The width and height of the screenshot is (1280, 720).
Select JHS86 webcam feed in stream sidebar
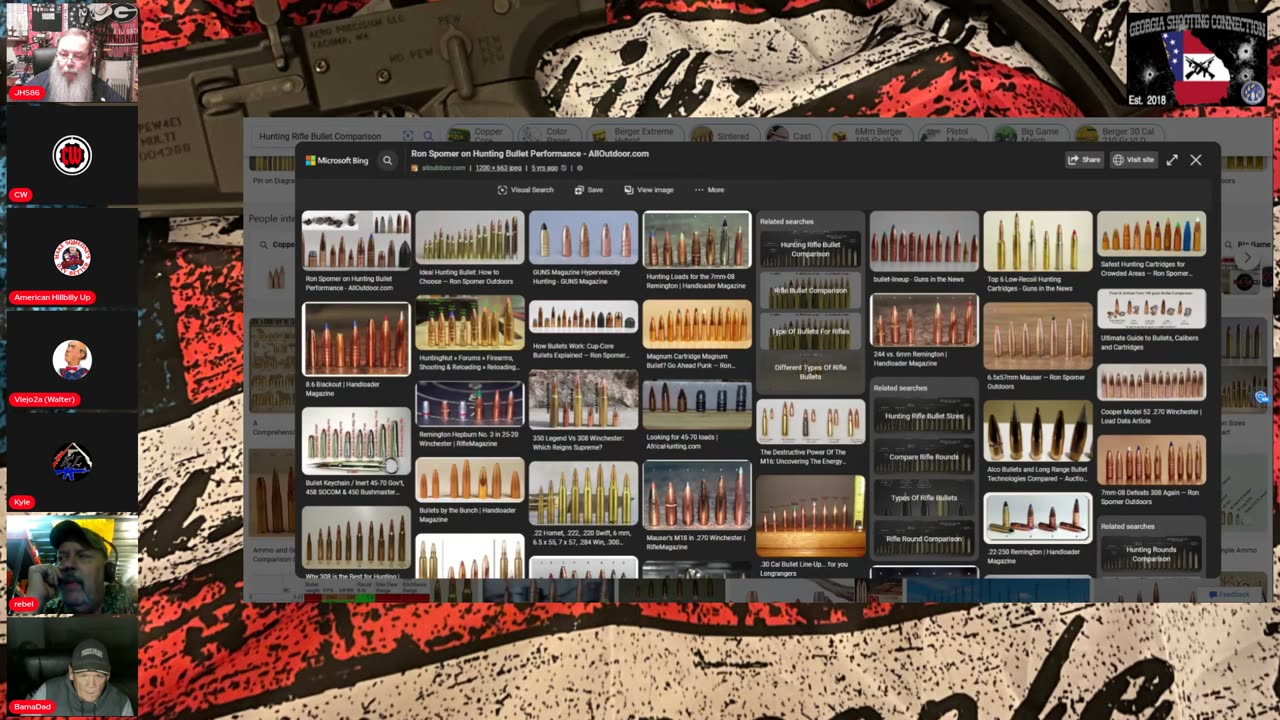[x=72, y=52]
